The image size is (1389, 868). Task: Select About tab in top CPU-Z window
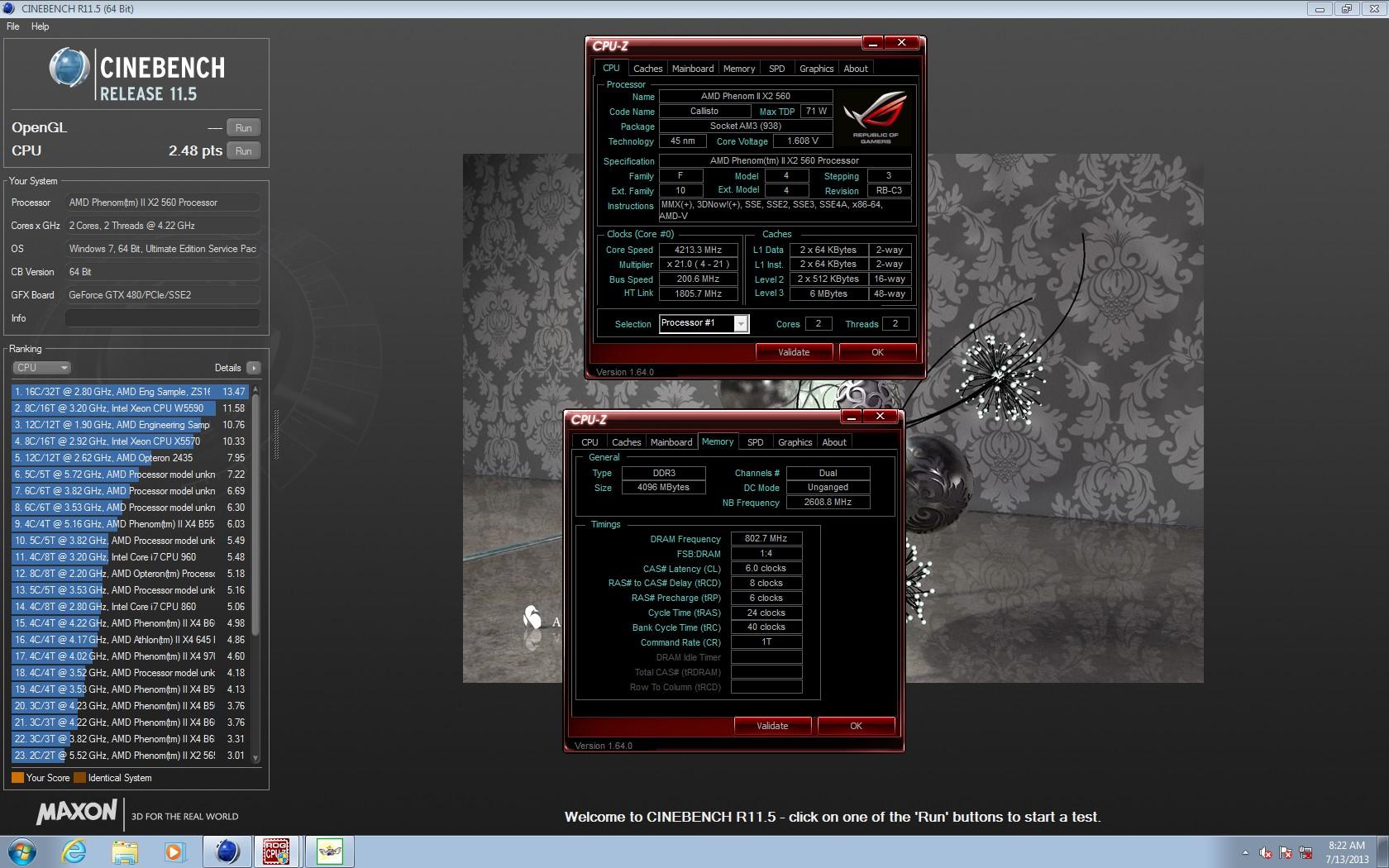coord(856,69)
